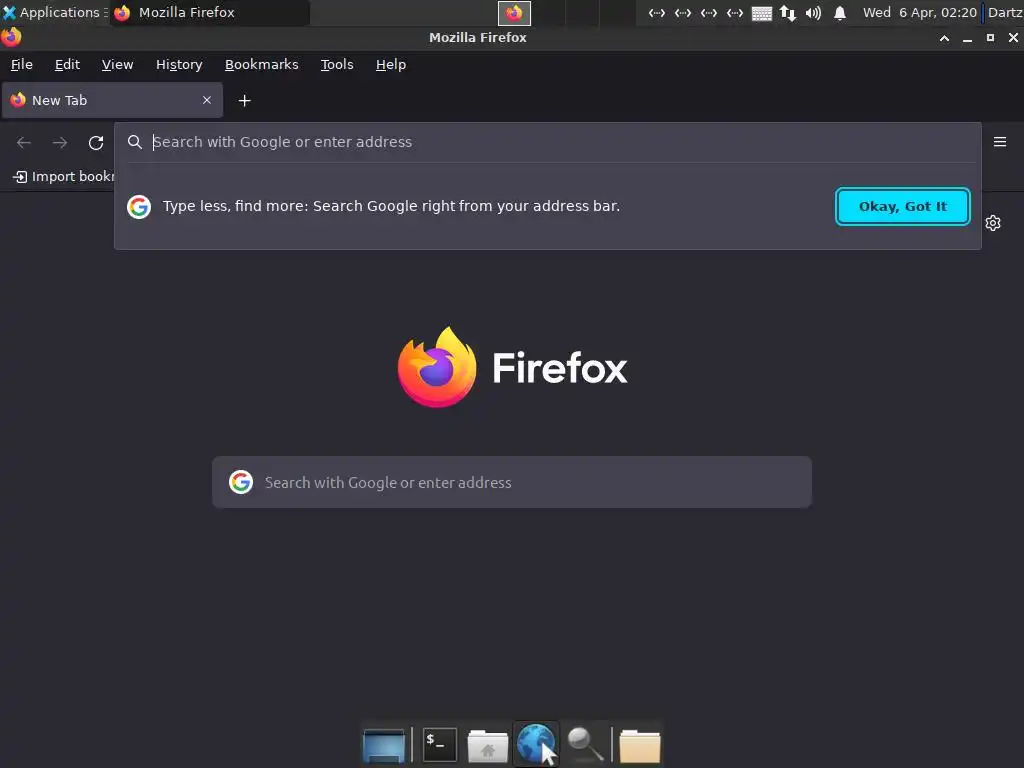Viewport: 1024px width, 768px height.
Task: Click the Firefox icon in window title bar
Action: coord(11,37)
